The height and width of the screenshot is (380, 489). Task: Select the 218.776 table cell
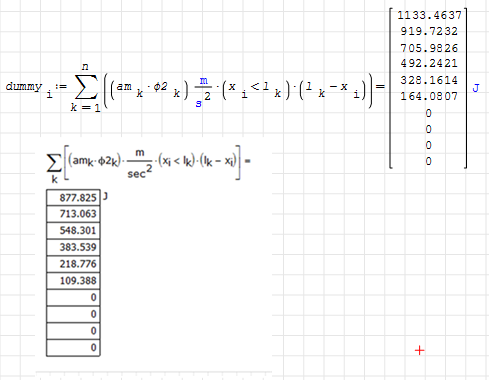[73, 264]
